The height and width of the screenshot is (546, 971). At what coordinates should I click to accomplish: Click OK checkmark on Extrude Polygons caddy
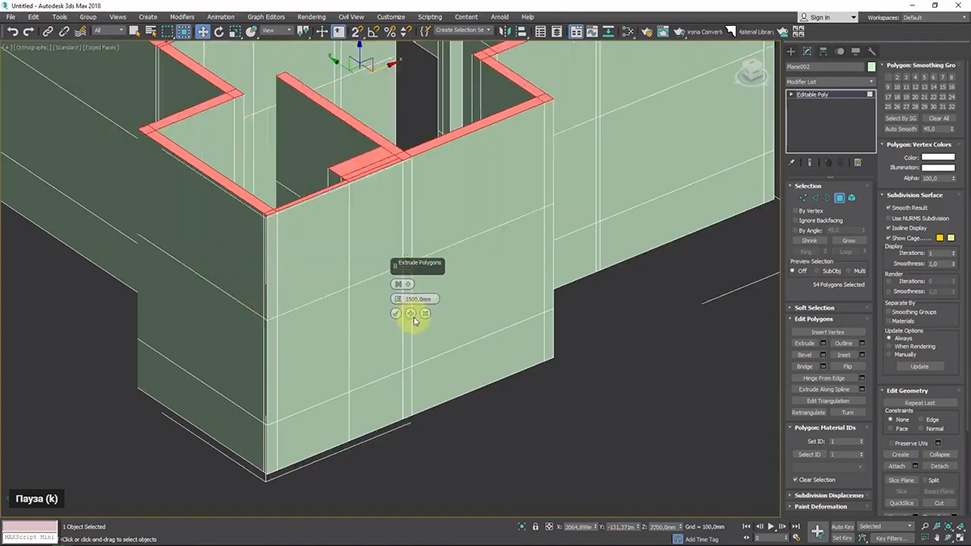point(396,313)
